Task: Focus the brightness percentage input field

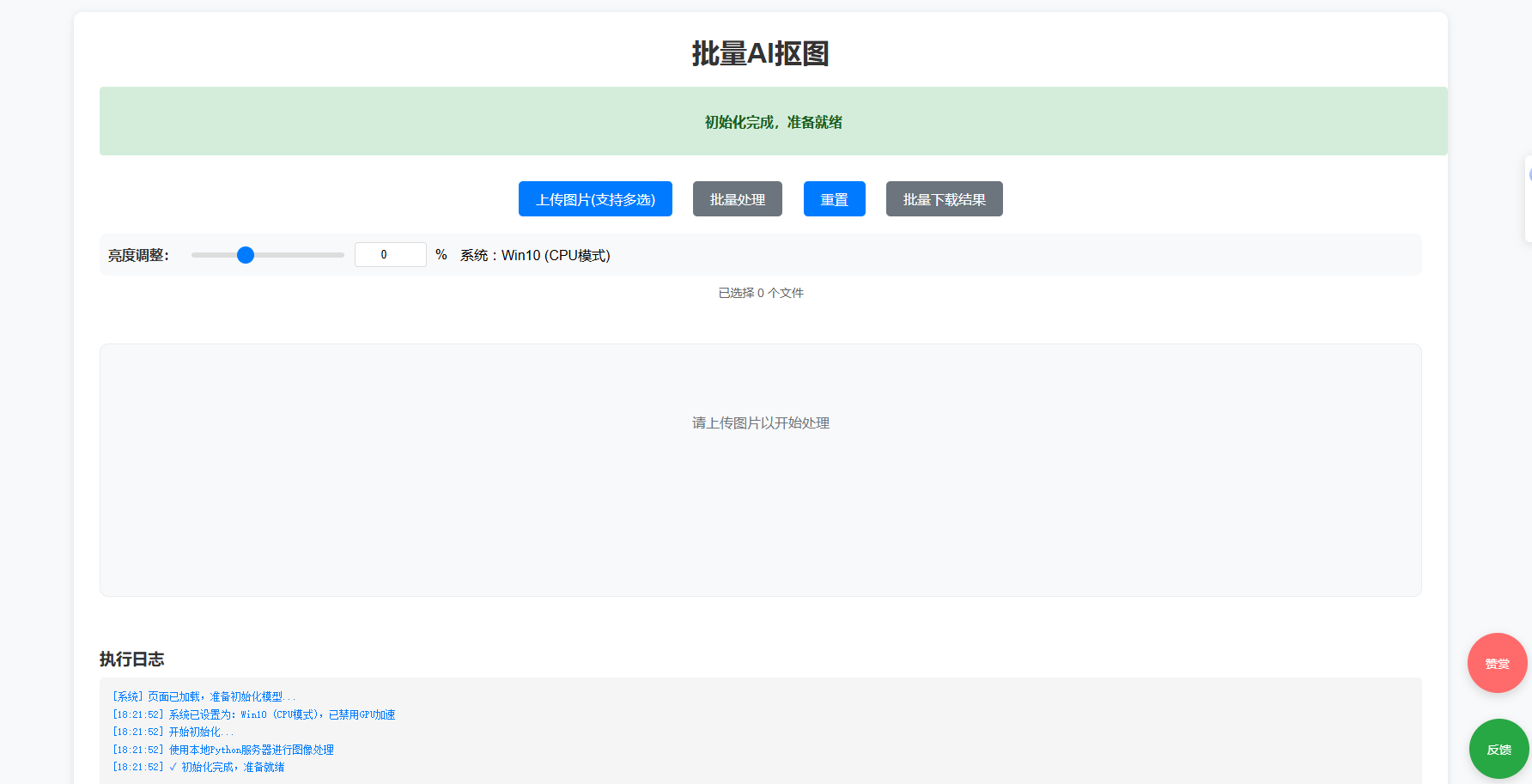Action: click(390, 255)
